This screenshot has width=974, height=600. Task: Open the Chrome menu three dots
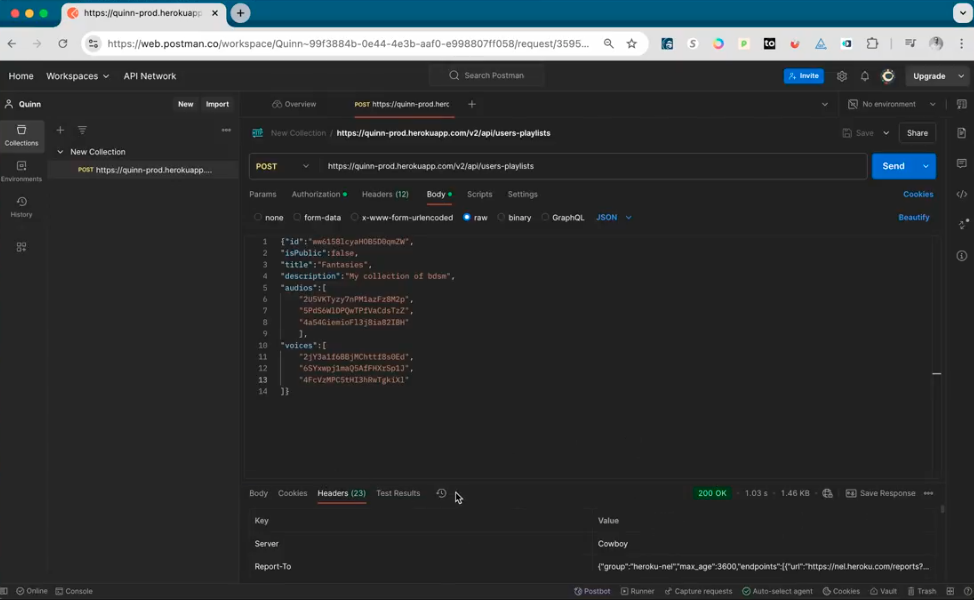(962, 43)
